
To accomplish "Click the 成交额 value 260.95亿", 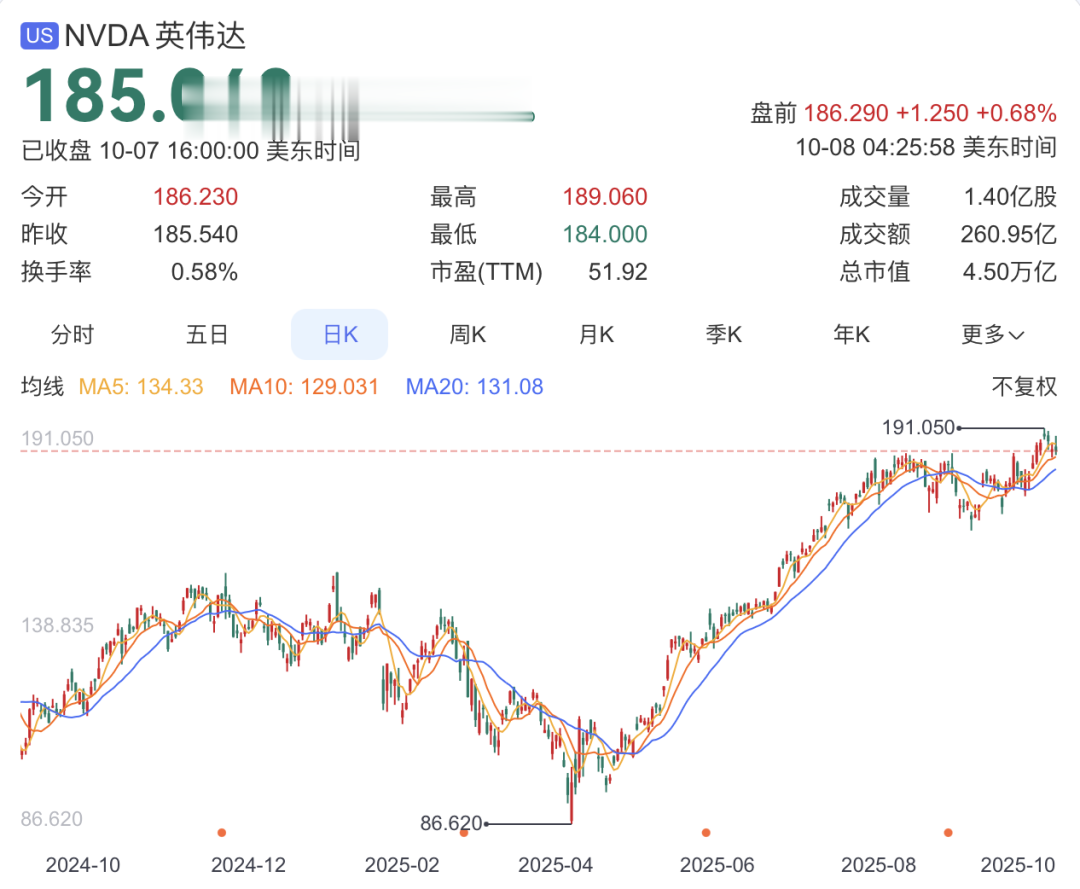I will (x=1008, y=234).
